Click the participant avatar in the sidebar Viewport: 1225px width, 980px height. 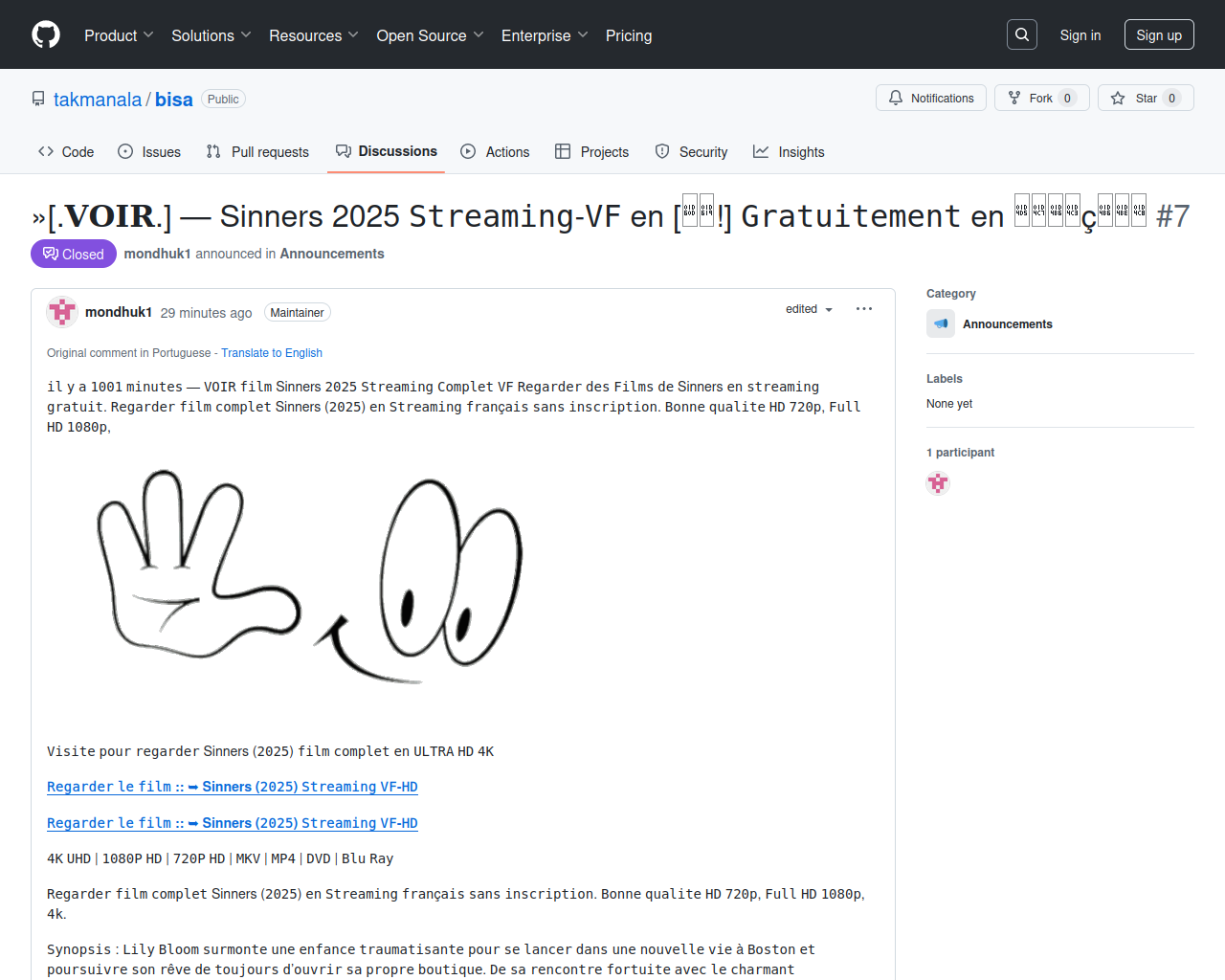click(938, 483)
